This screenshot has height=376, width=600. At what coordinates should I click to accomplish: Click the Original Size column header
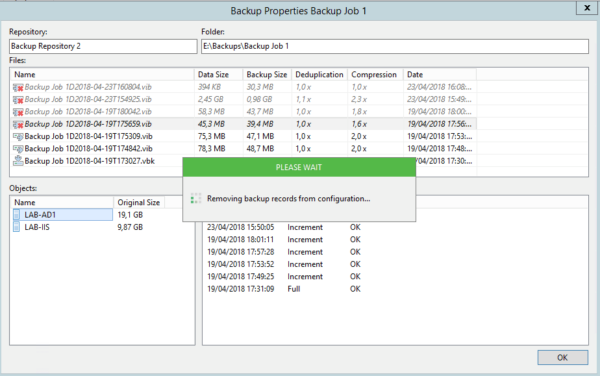pos(139,202)
